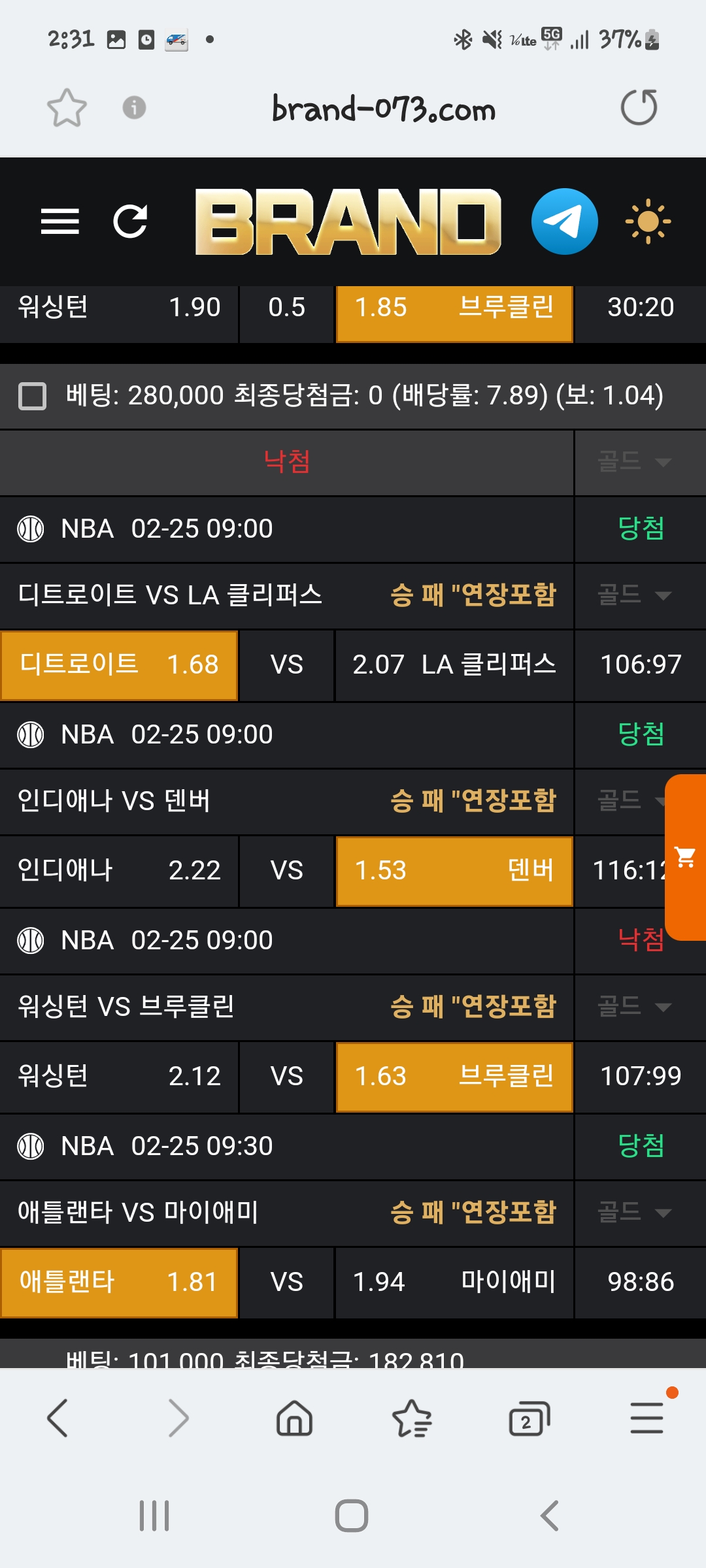Open 골드 dropdown for 디트로이트 VS LA 클리퍼스
706x1568 pixels.
(634, 595)
